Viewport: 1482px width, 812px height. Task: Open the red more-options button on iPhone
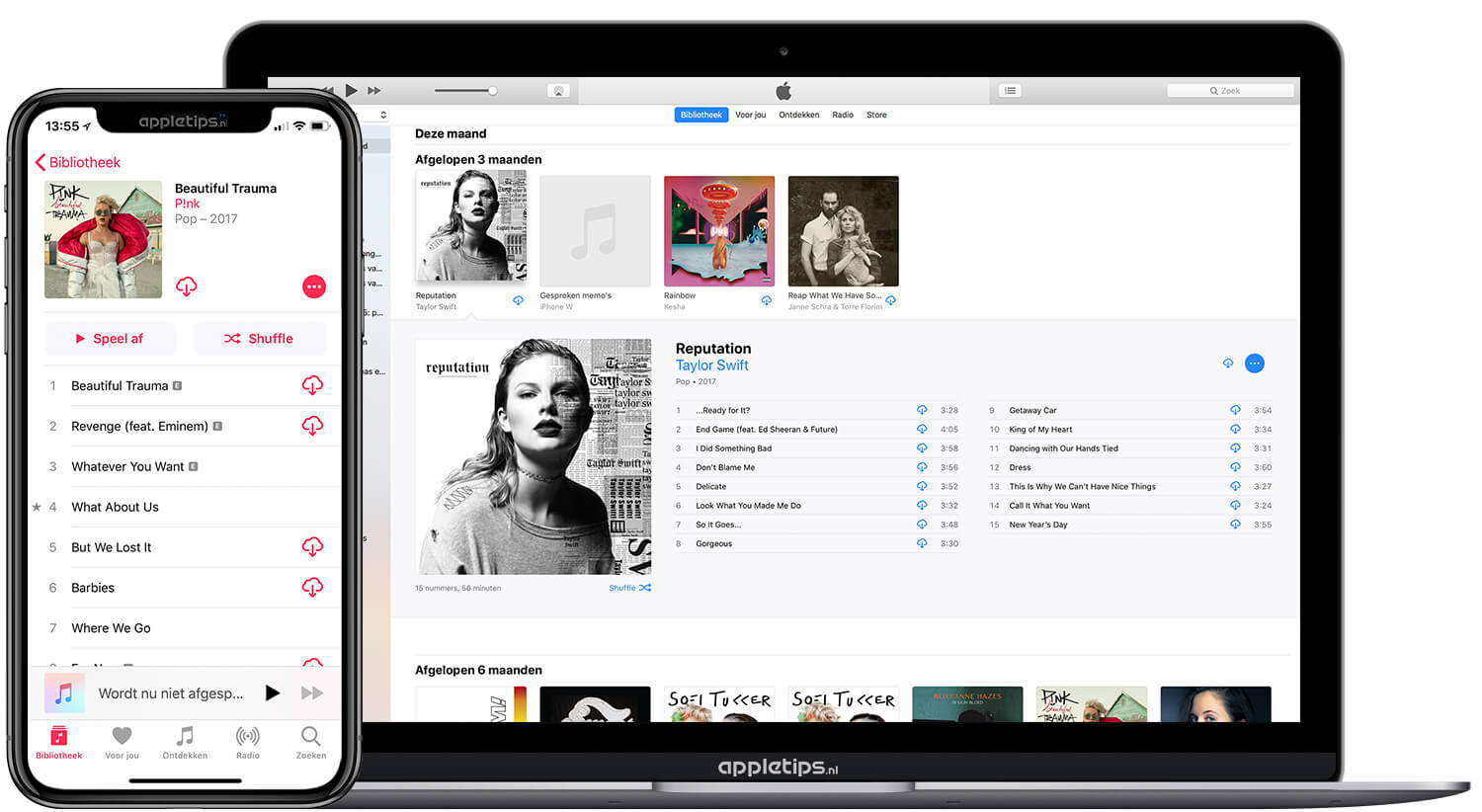(314, 286)
